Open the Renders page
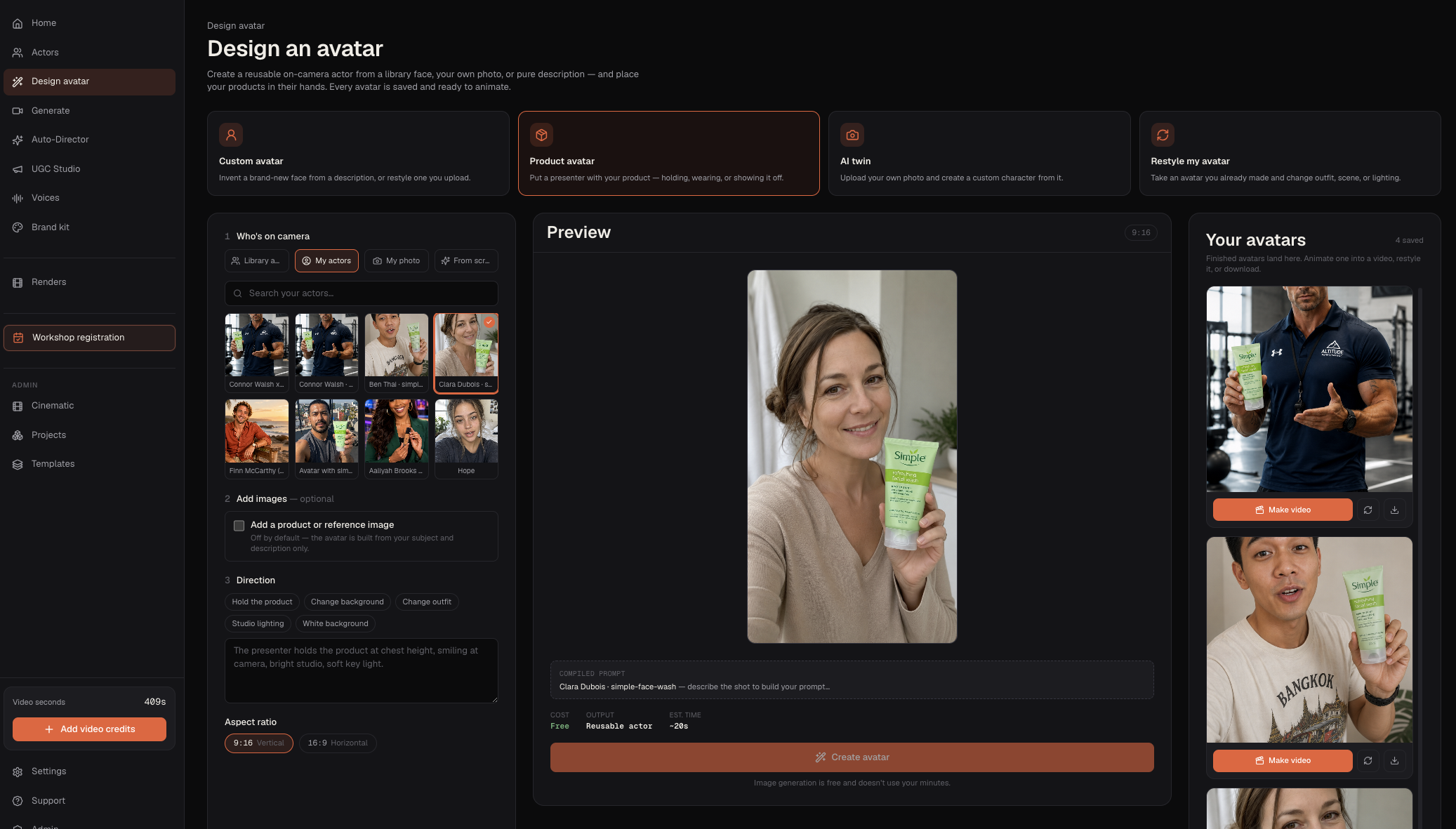Screen dimensions: 1456x829 click(90, 282)
